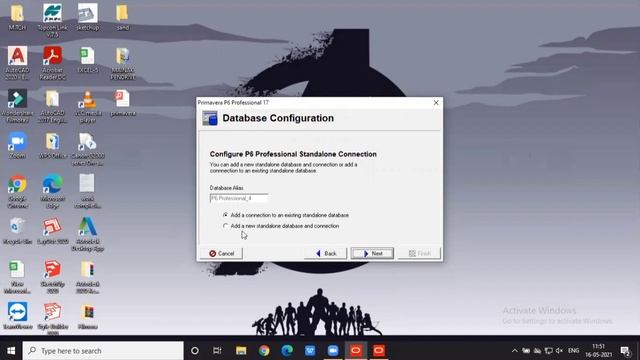Select the sand folder icon
The height and width of the screenshot is (360, 640).
tap(122, 17)
